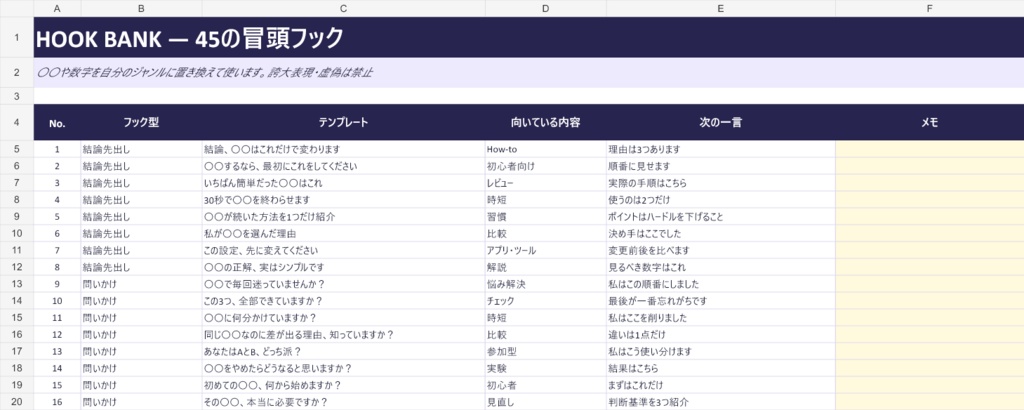
Task: Select cell '○○するなら、最初にこれをしてください'
Action: tap(344, 166)
